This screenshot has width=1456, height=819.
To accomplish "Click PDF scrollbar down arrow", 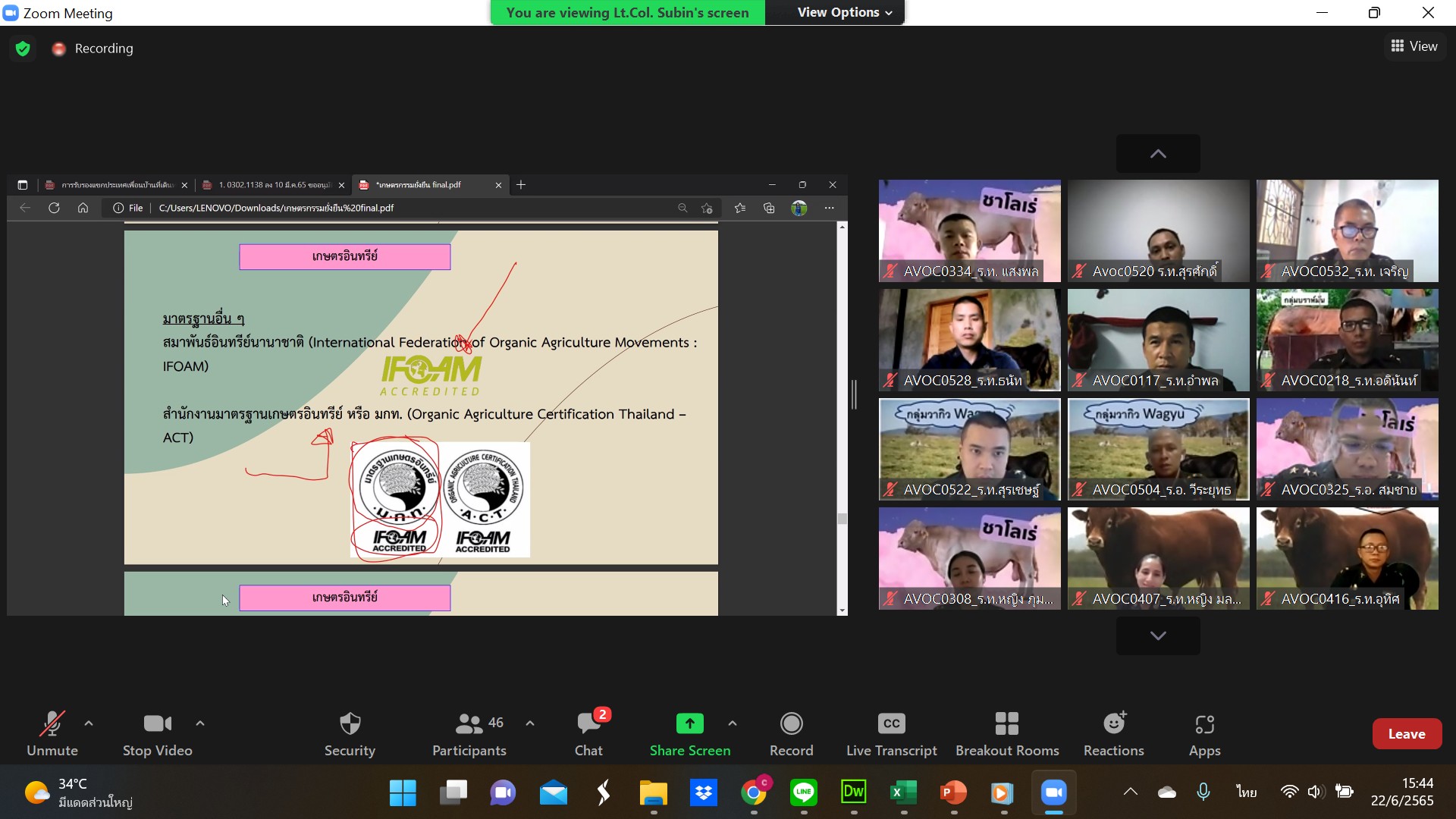I will [842, 610].
